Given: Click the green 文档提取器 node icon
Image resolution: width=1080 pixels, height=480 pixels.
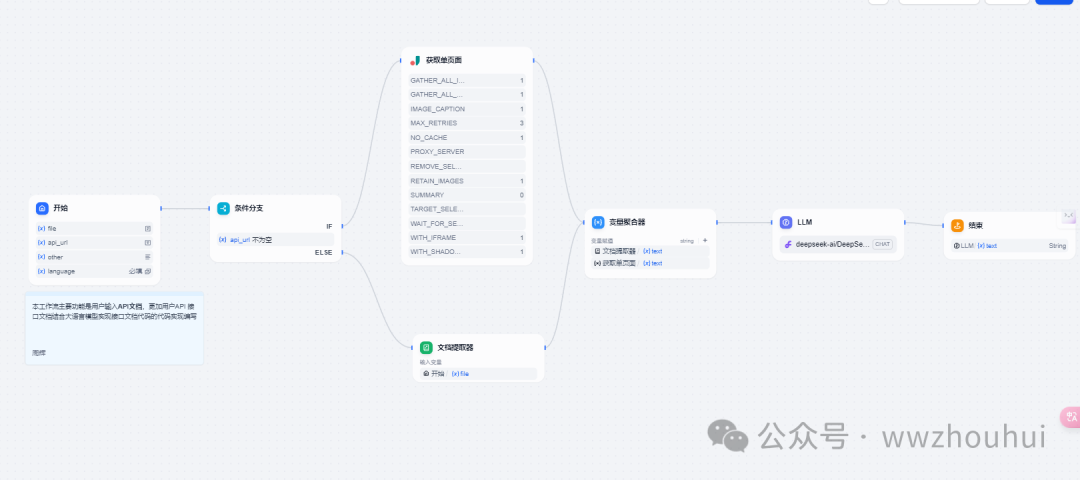Looking at the screenshot, I should click(x=426, y=347).
